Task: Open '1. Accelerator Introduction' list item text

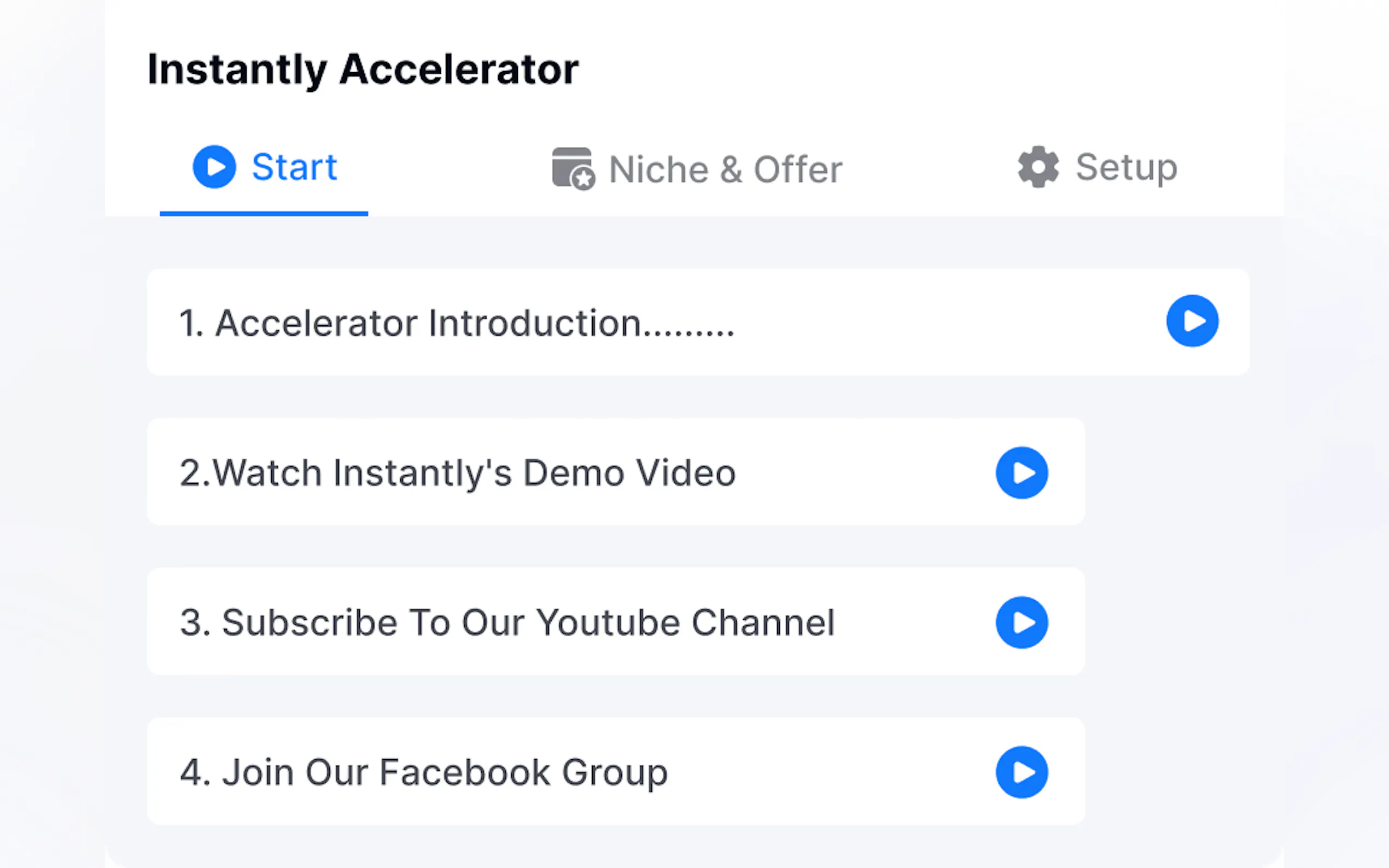Action: 457,322
